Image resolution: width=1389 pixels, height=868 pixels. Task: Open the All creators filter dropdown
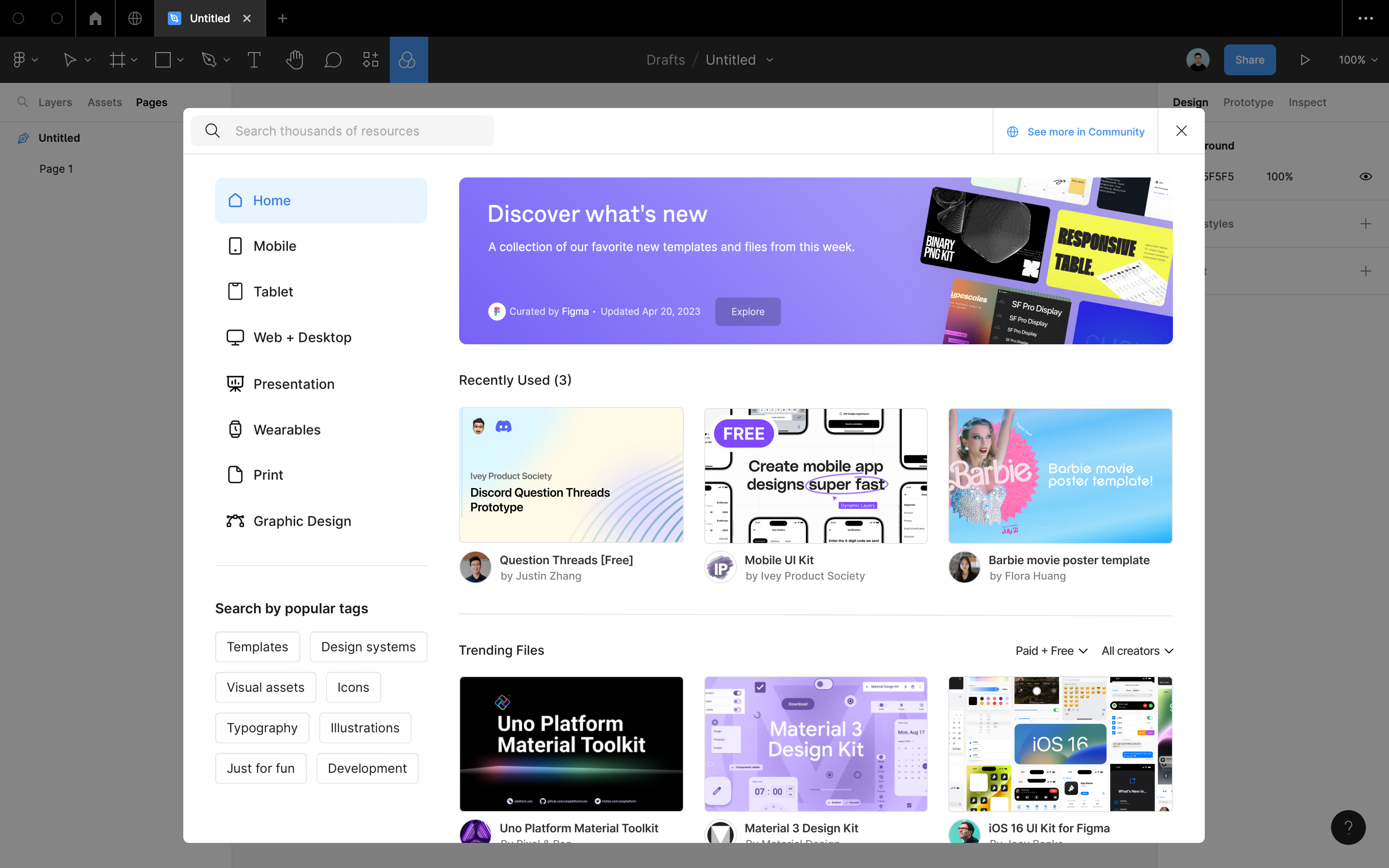point(1137,651)
